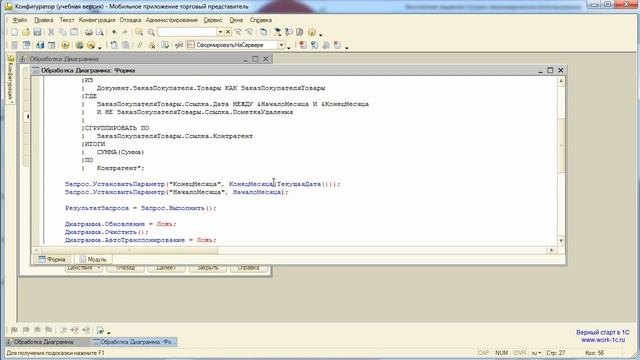This screenshot has width=640, height=360.
Task: Click the code line РезультатЗапроса = Запрос.Выполнить()
Action: 140,208
